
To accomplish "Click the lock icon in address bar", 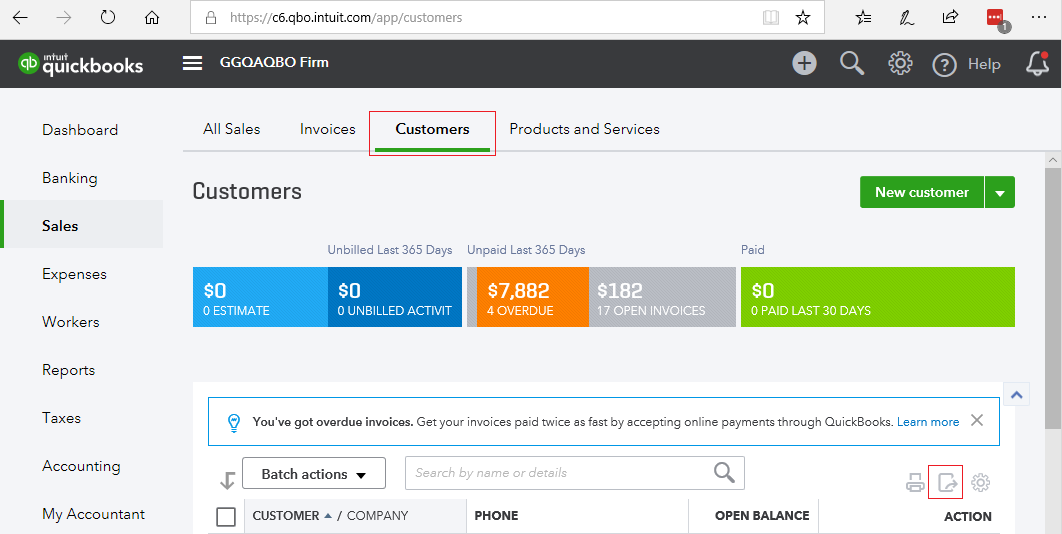I will pos(211,18).
